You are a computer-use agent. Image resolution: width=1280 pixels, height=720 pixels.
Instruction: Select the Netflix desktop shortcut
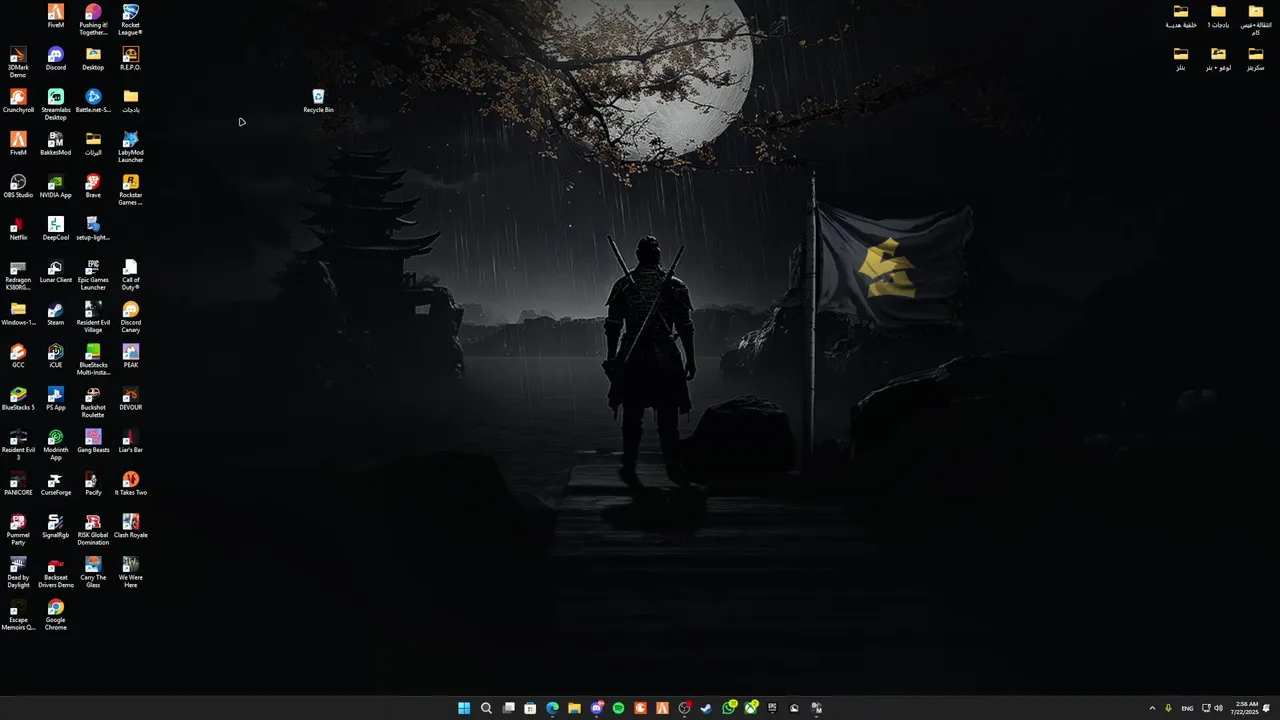pos(18,229)
